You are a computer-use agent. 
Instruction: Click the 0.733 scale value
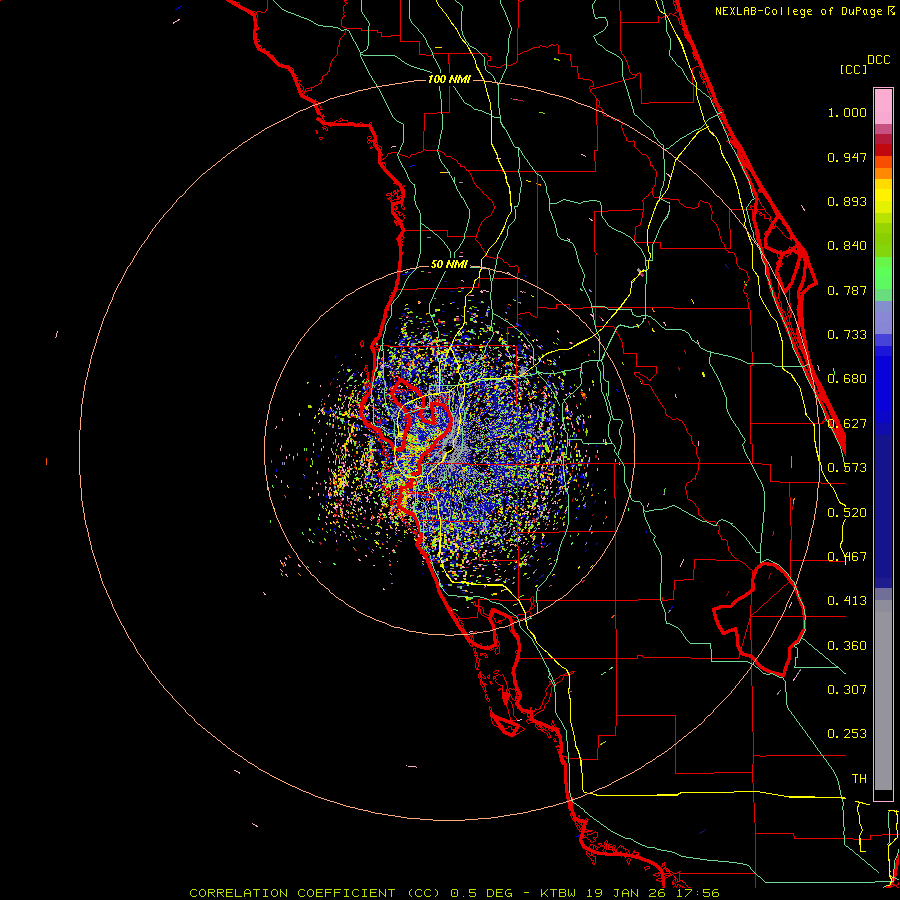click(x=847, y=335)
